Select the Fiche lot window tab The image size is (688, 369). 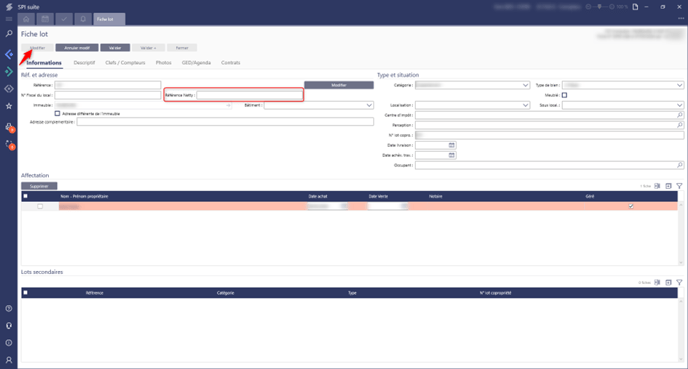[109, 19]
